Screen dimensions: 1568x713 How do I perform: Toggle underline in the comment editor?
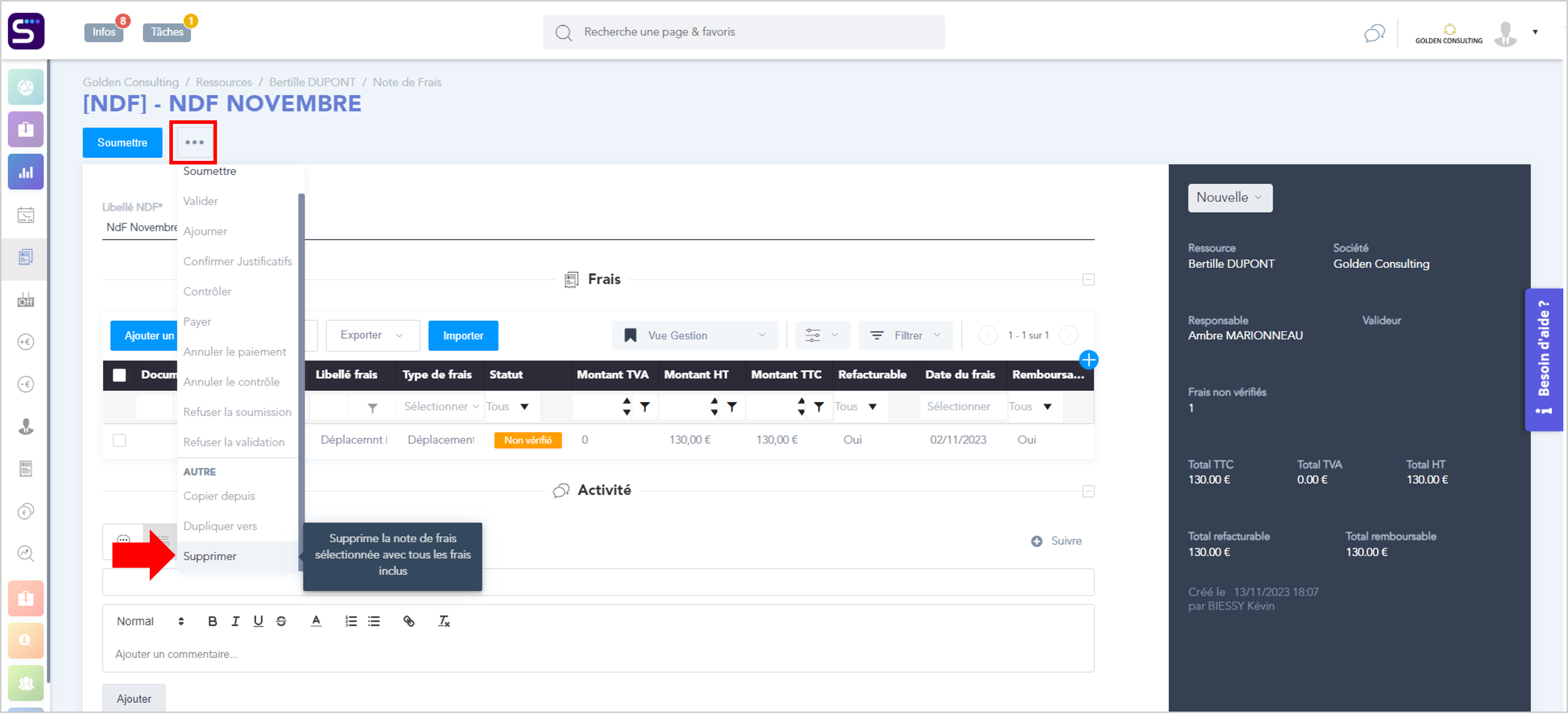pos(258,621)
